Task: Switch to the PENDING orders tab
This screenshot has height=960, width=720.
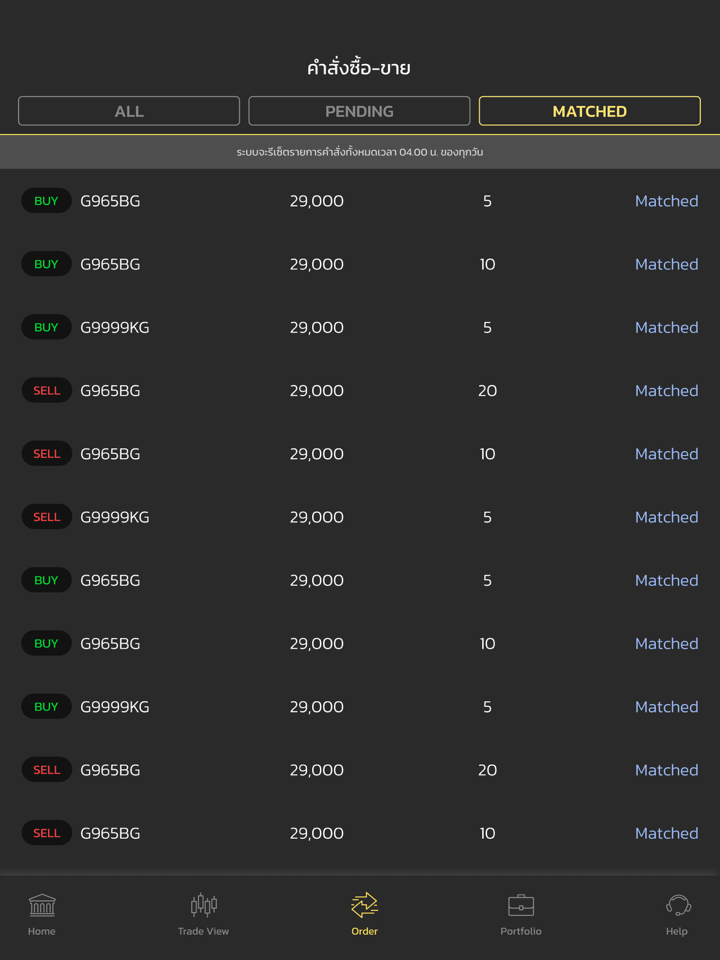Action: 359,111
